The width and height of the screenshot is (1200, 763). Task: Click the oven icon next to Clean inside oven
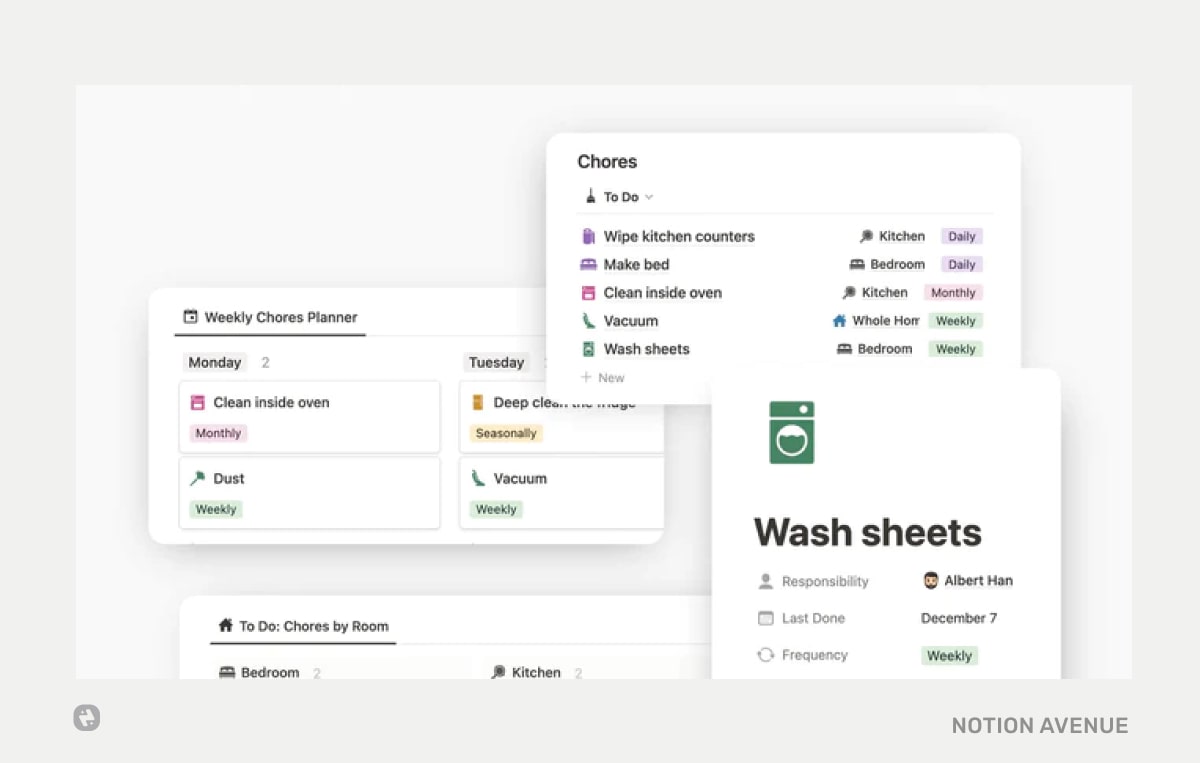coord(589,292)
